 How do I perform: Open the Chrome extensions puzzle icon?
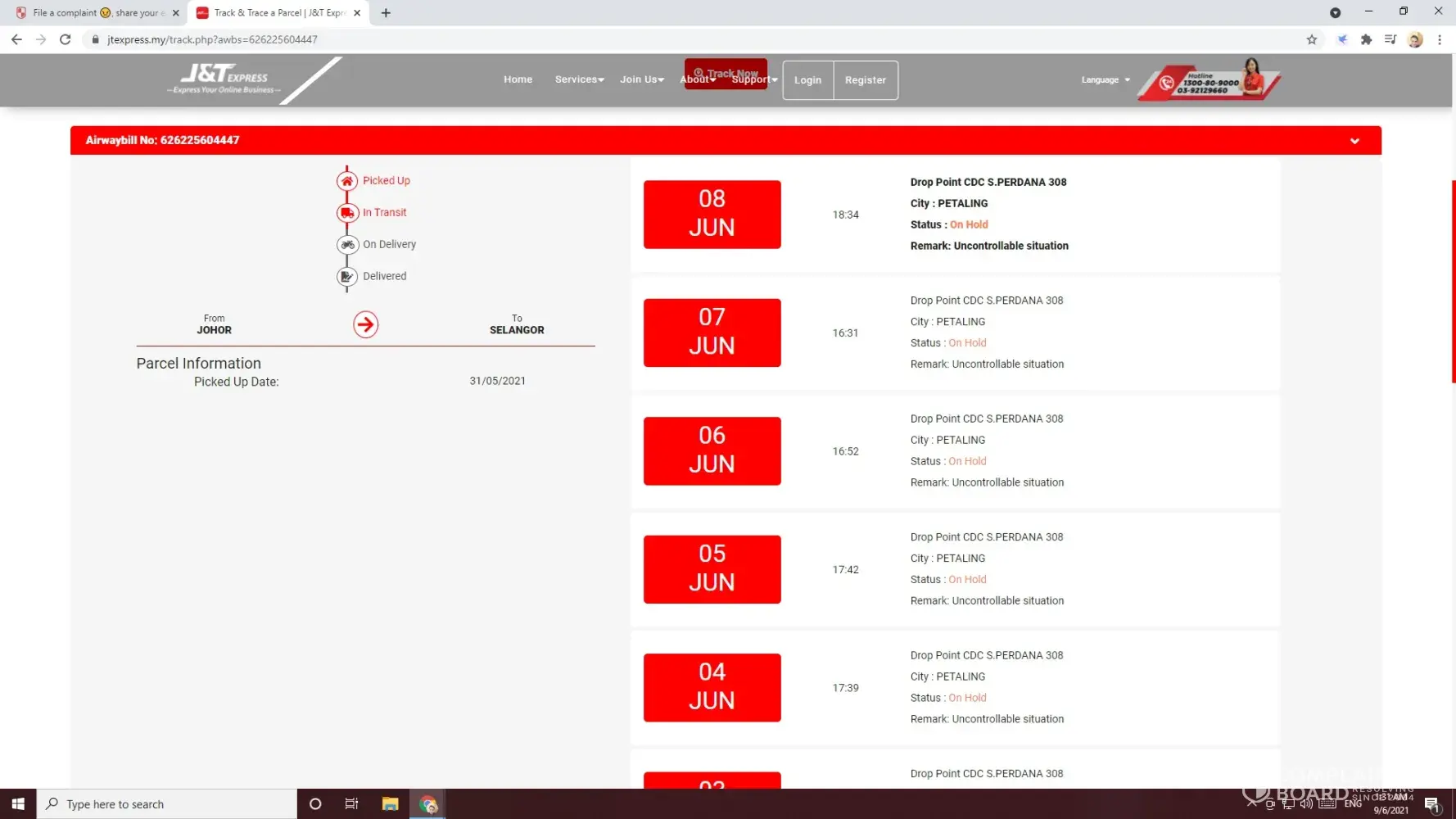pyautogui.click(x=1366, y=39)
